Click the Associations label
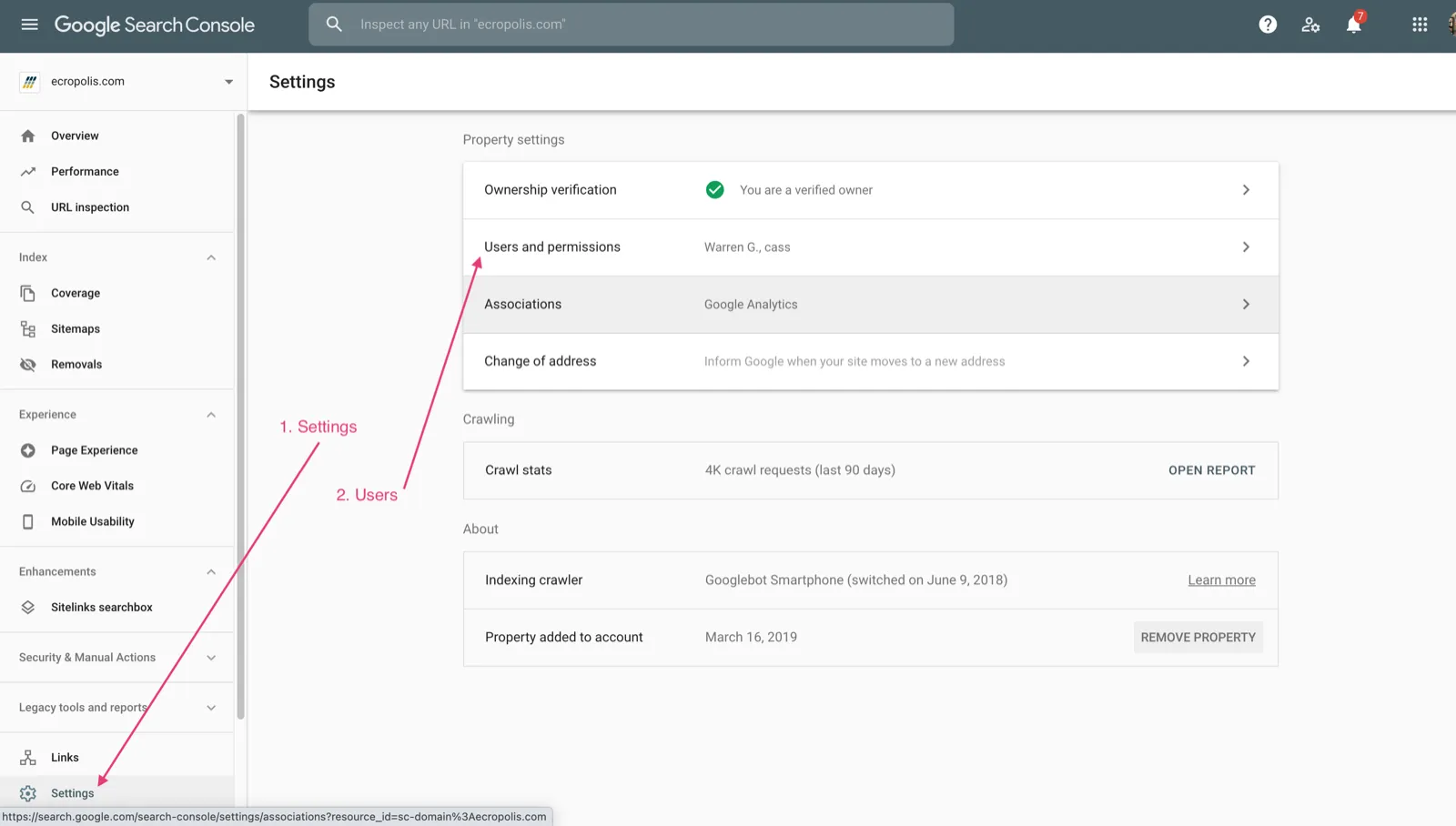 tap(522, 305)
